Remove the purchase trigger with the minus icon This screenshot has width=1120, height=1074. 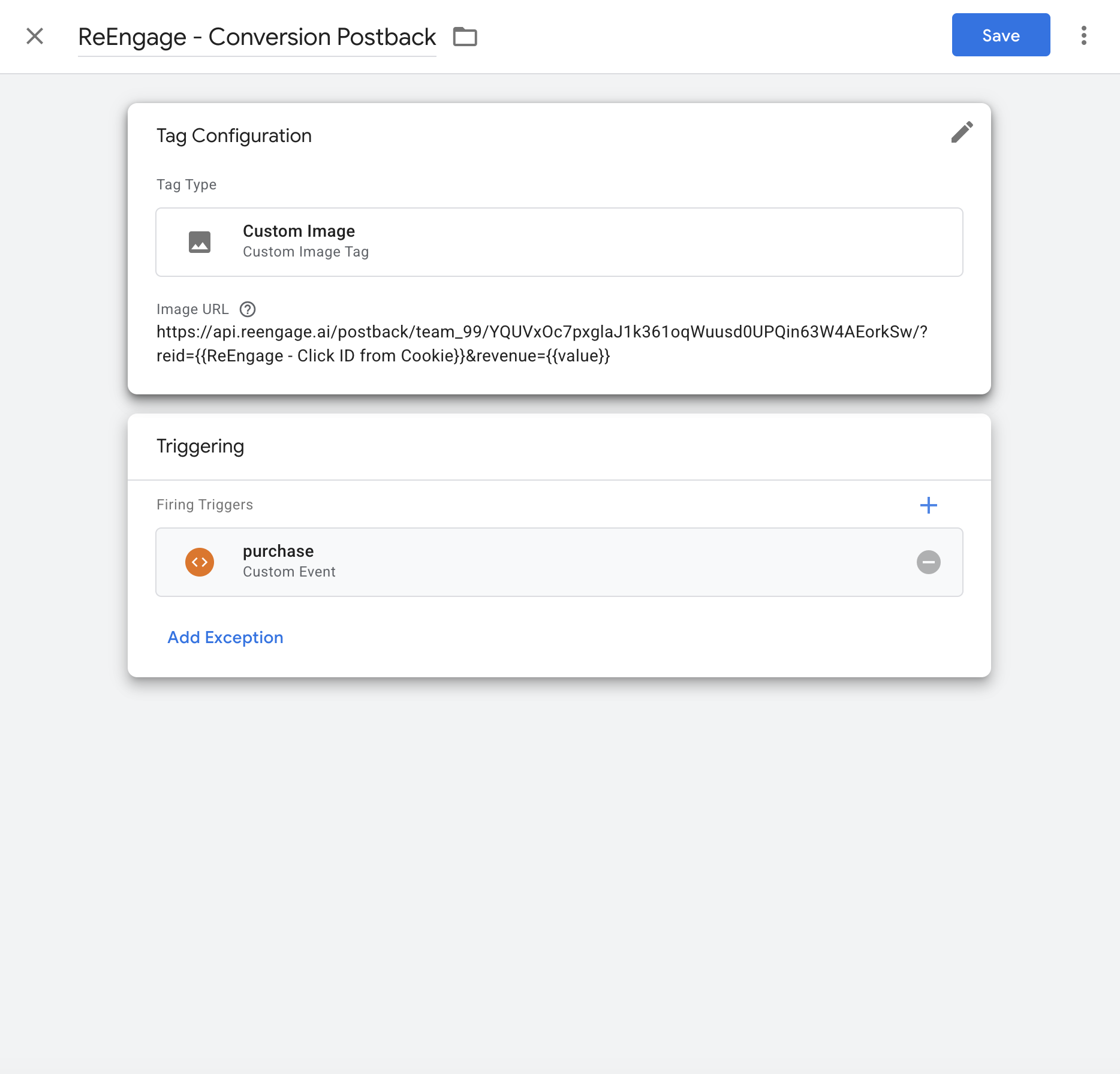[x=928, y=562]
